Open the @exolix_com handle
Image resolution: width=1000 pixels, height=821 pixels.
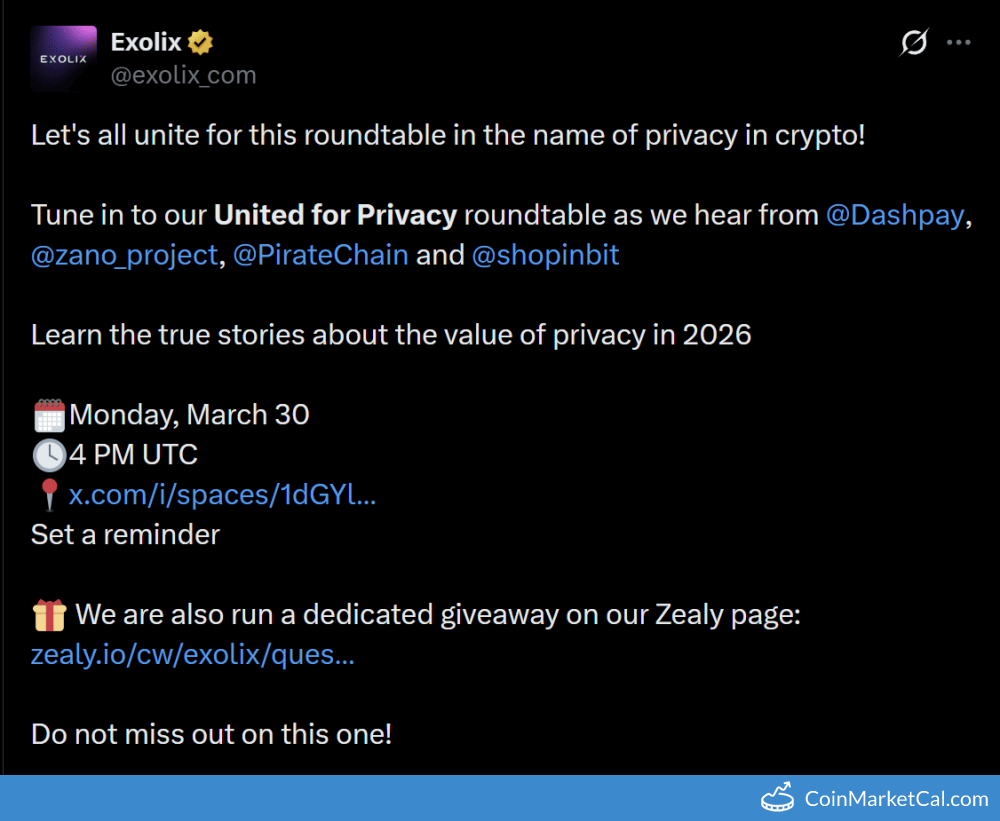(183, 75)
